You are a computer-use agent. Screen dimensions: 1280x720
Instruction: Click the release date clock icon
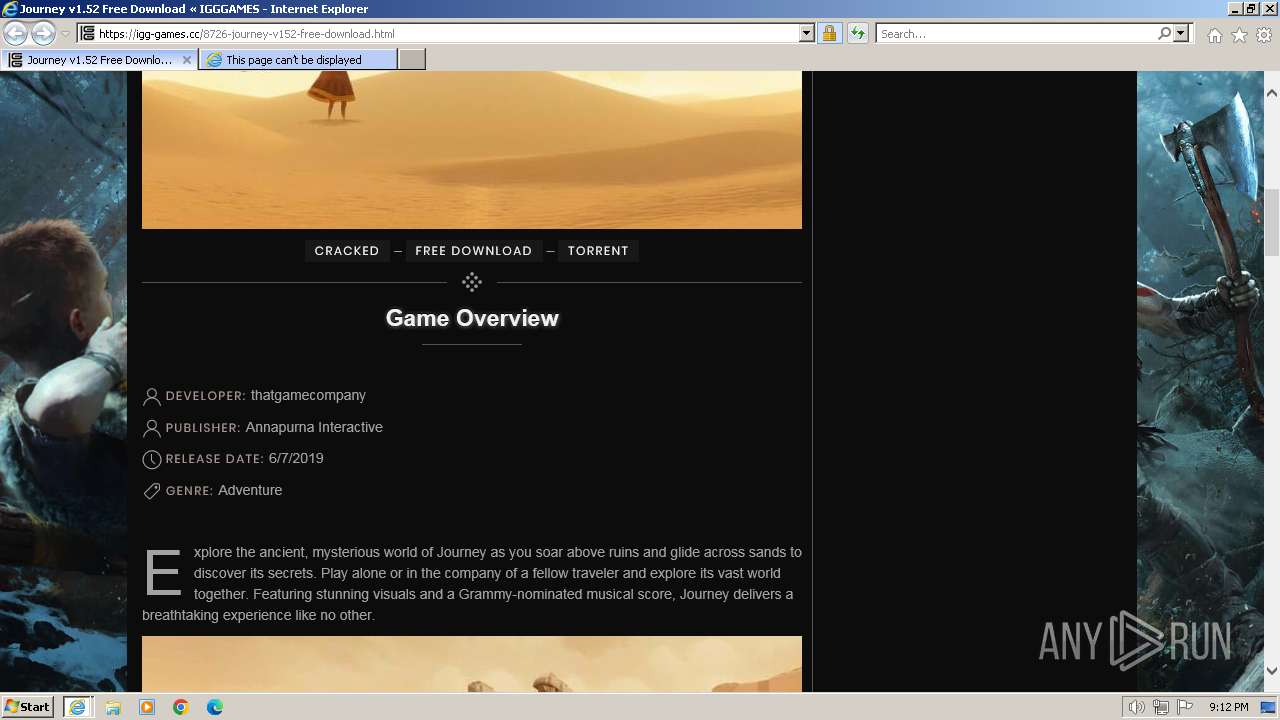[x=152, y=460]
